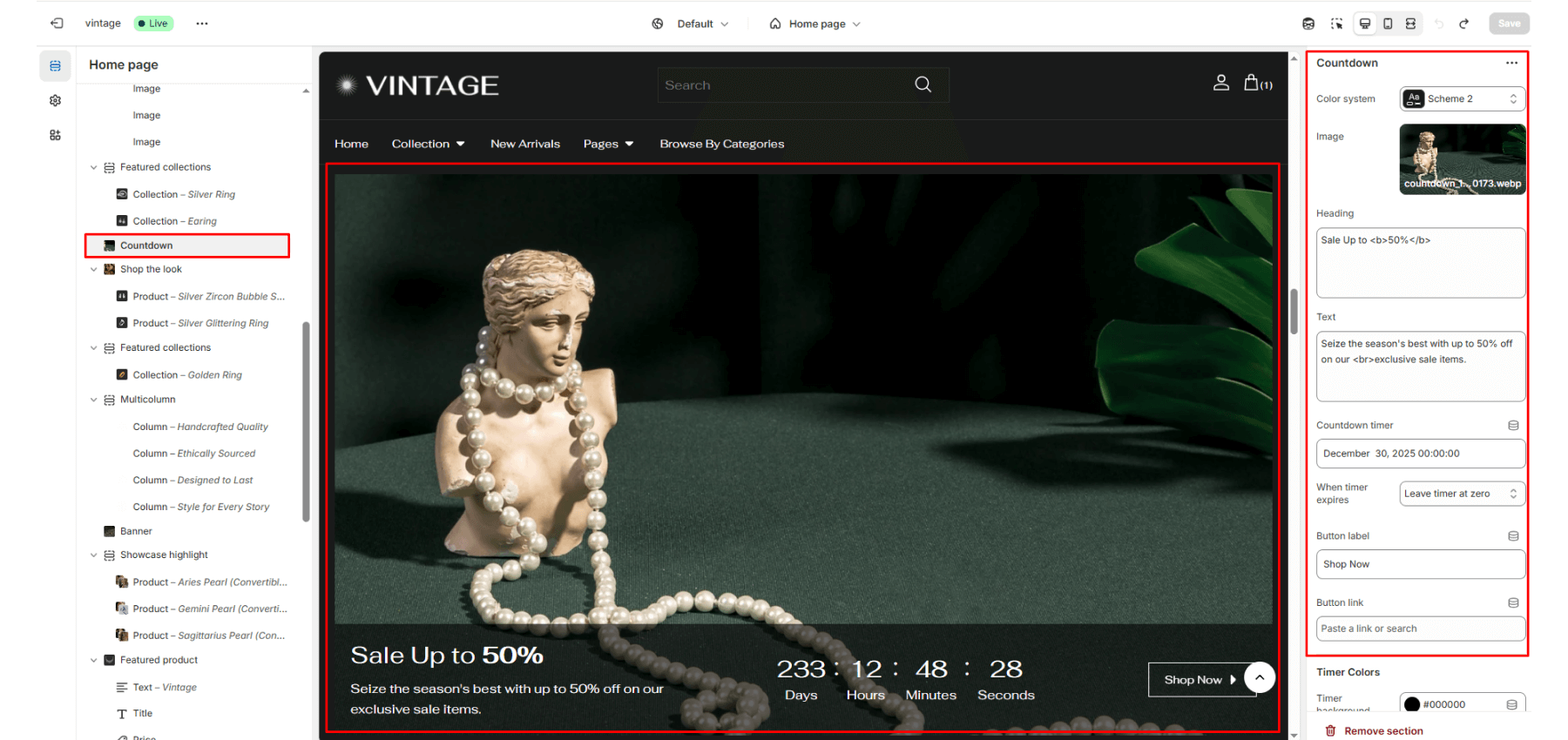Viewport: 1568px width, 740px height.
Task: Click the account user icon in preview
Action: [x=1221, y=83]
